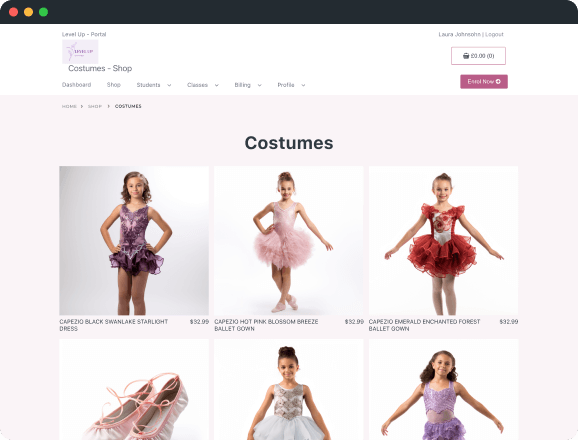Click the $32.99 price of Swanlake Dress
578x440 pixels.
[x=199, y=322]
